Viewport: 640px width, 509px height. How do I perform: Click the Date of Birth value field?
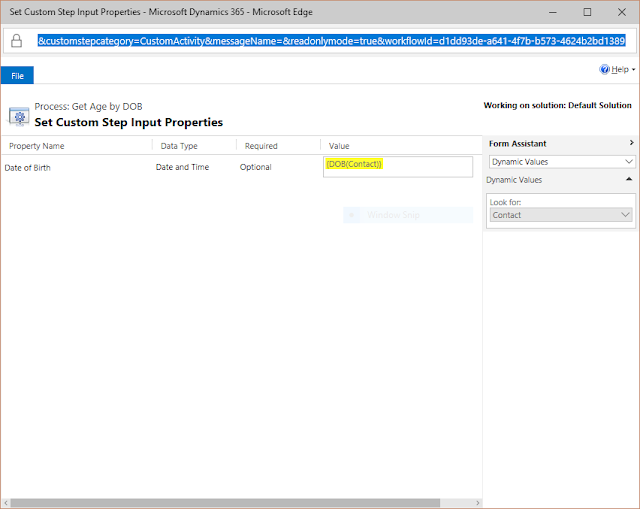click(398, 167)
